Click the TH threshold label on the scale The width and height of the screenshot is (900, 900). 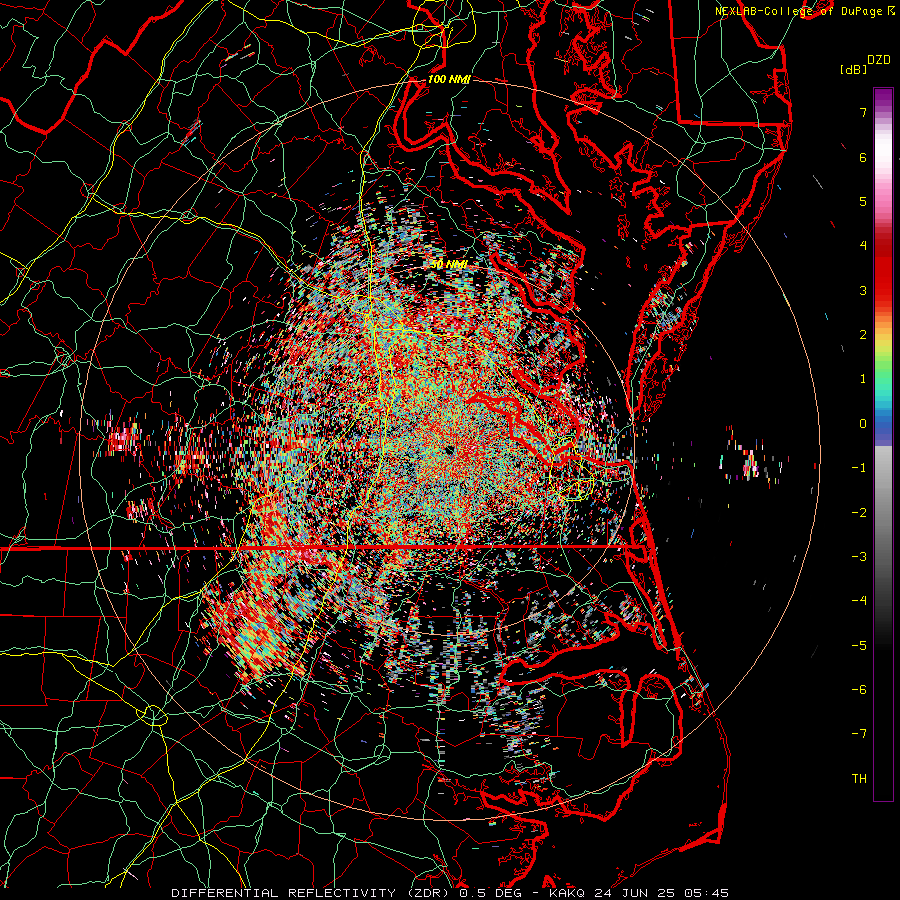coord(859,778)
